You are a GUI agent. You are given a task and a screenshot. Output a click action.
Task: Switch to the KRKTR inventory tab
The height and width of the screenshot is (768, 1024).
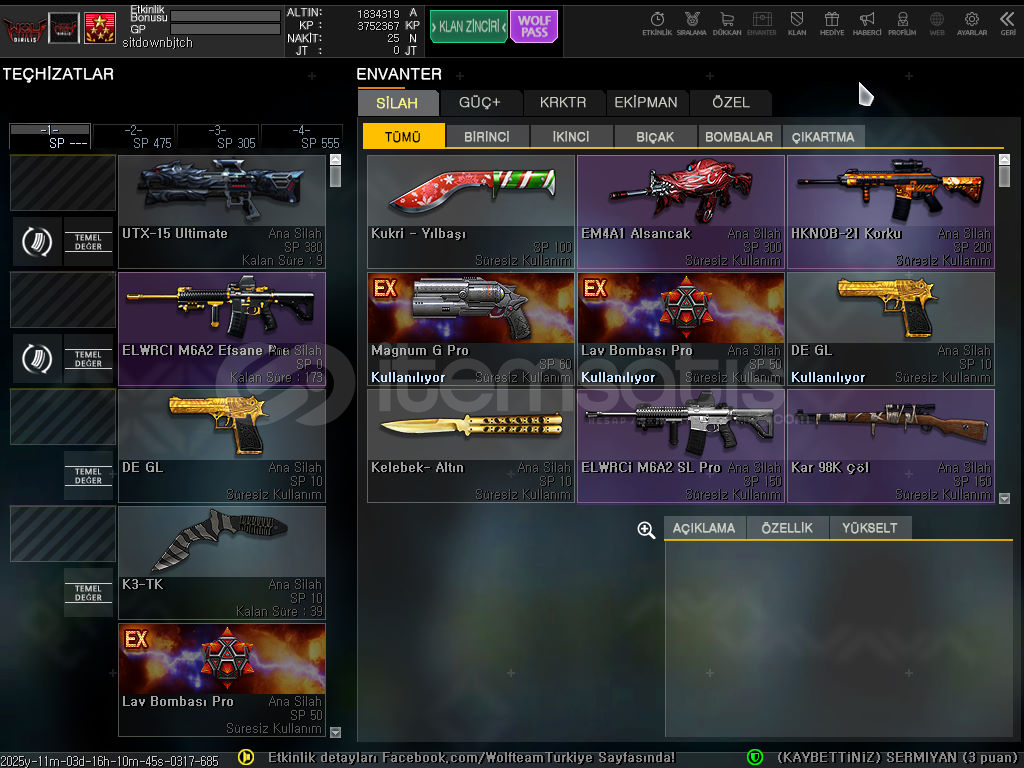tap(563, 103)
